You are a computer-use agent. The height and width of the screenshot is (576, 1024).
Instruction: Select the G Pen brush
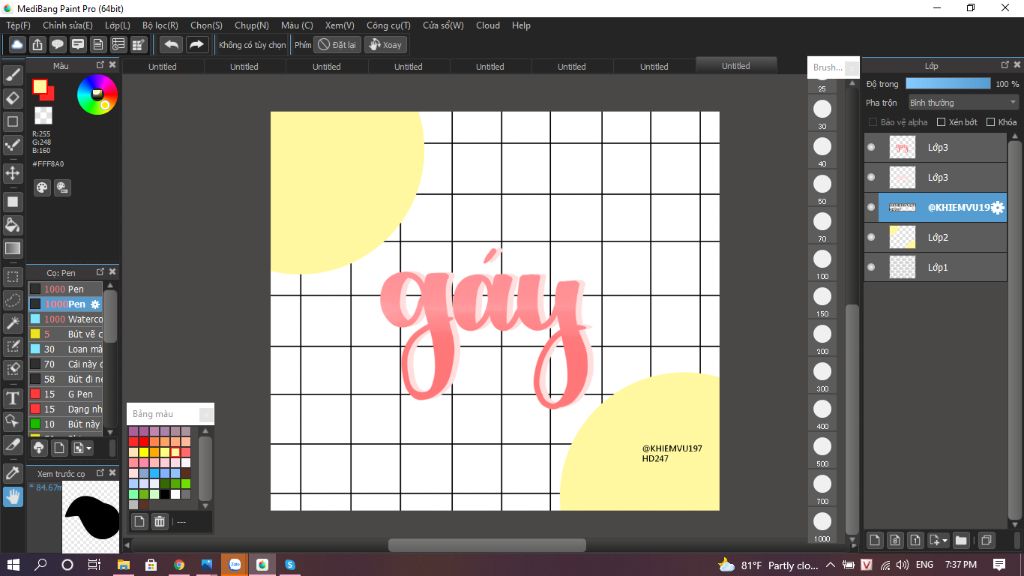tap(65, 394)
